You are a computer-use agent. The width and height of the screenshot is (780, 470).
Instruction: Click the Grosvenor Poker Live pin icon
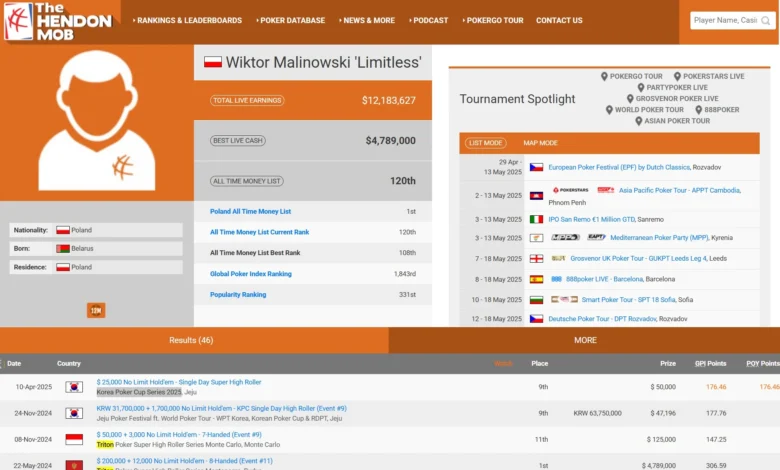click(630, 98)
